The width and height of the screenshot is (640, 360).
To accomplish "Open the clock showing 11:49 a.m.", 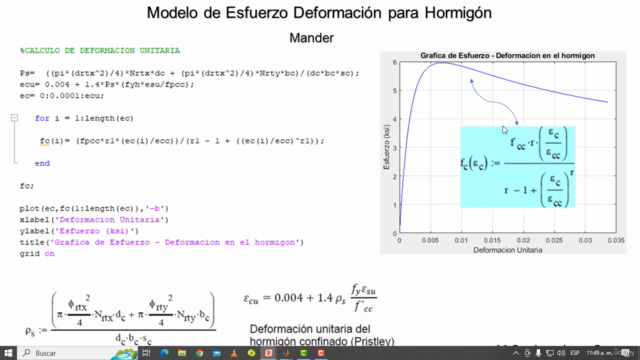I will 599,353.
